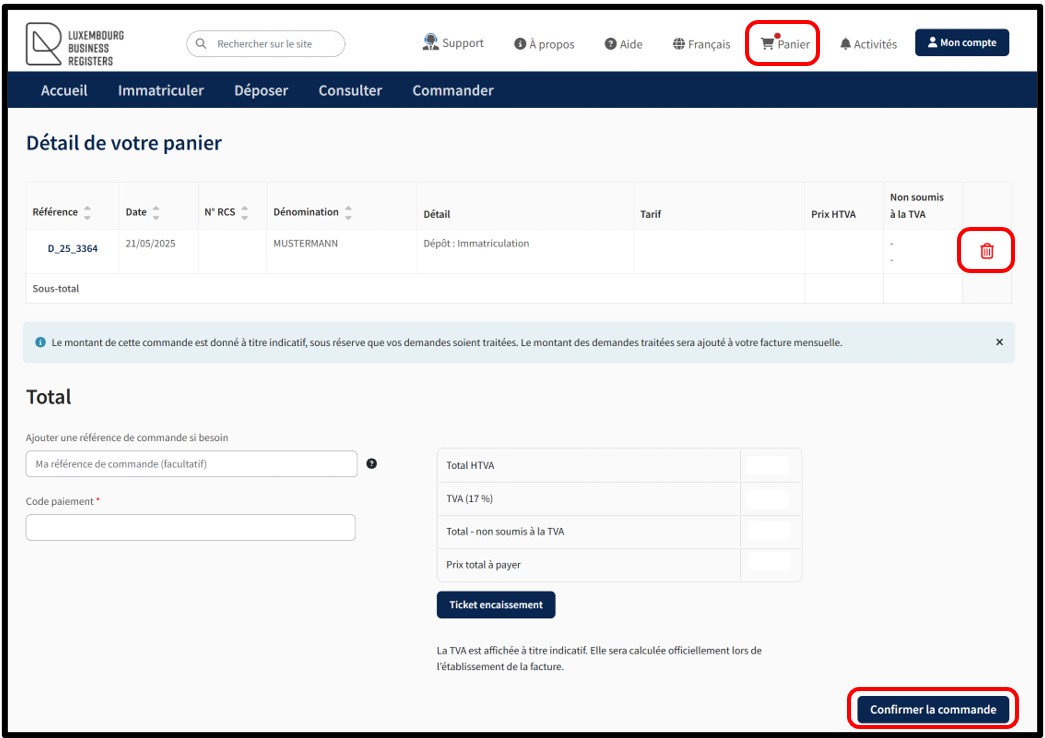Focus the Code paiement input field
The height and width of the screenshot is (738, 1045).
[190, 528]
